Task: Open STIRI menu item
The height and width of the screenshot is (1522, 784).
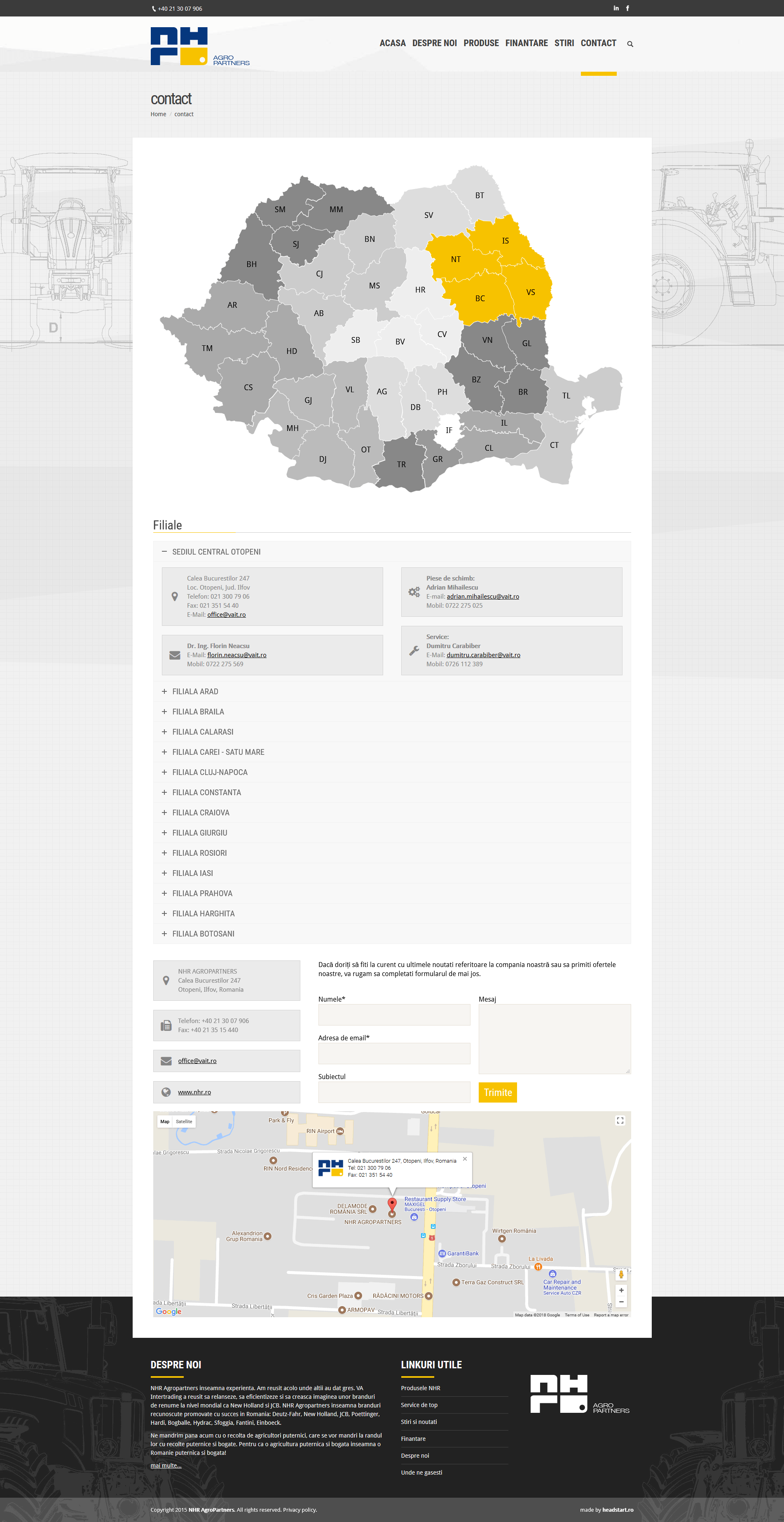Action: [x=564, y=43]
